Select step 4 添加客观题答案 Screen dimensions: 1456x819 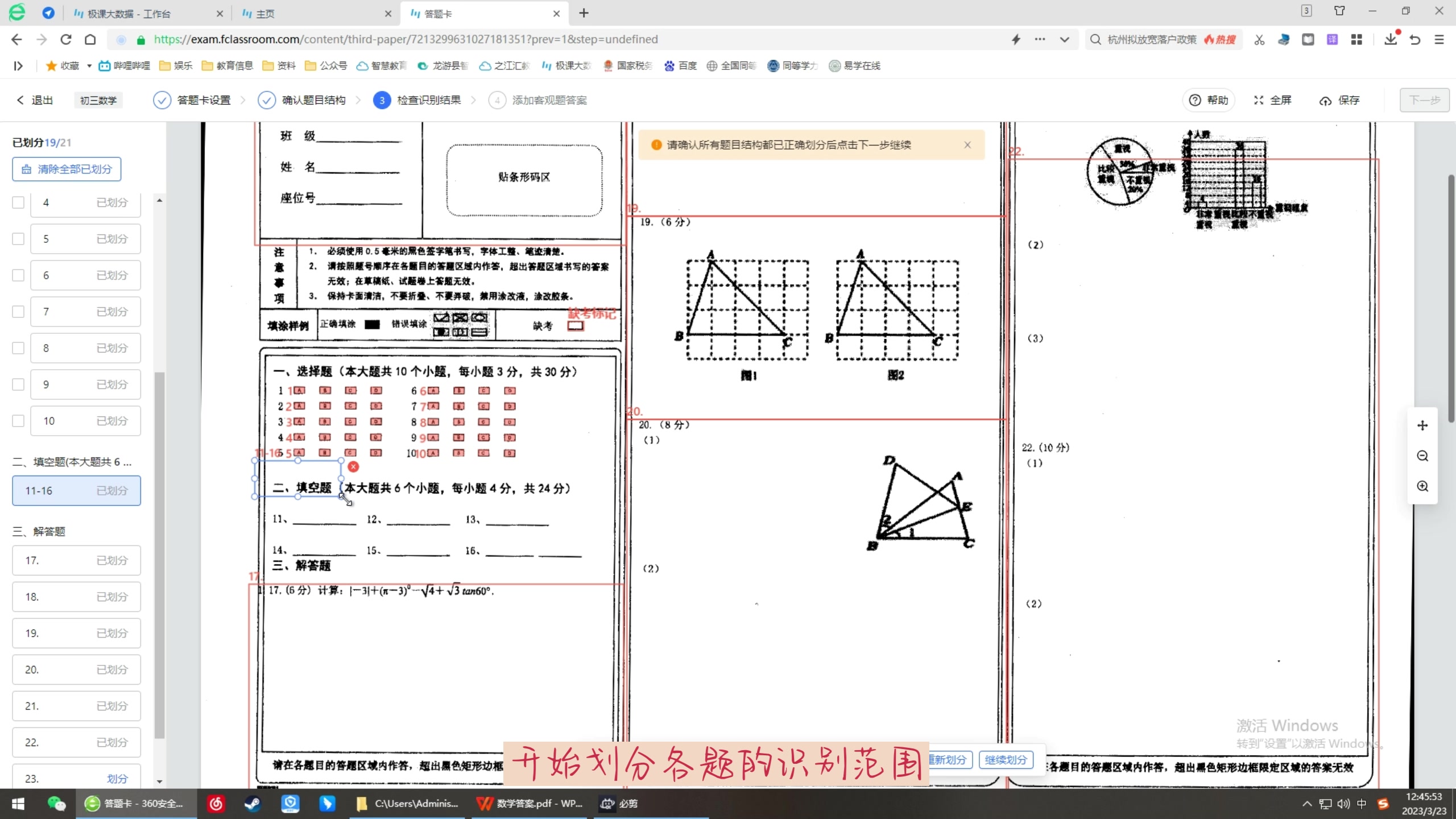click(538, 100)
